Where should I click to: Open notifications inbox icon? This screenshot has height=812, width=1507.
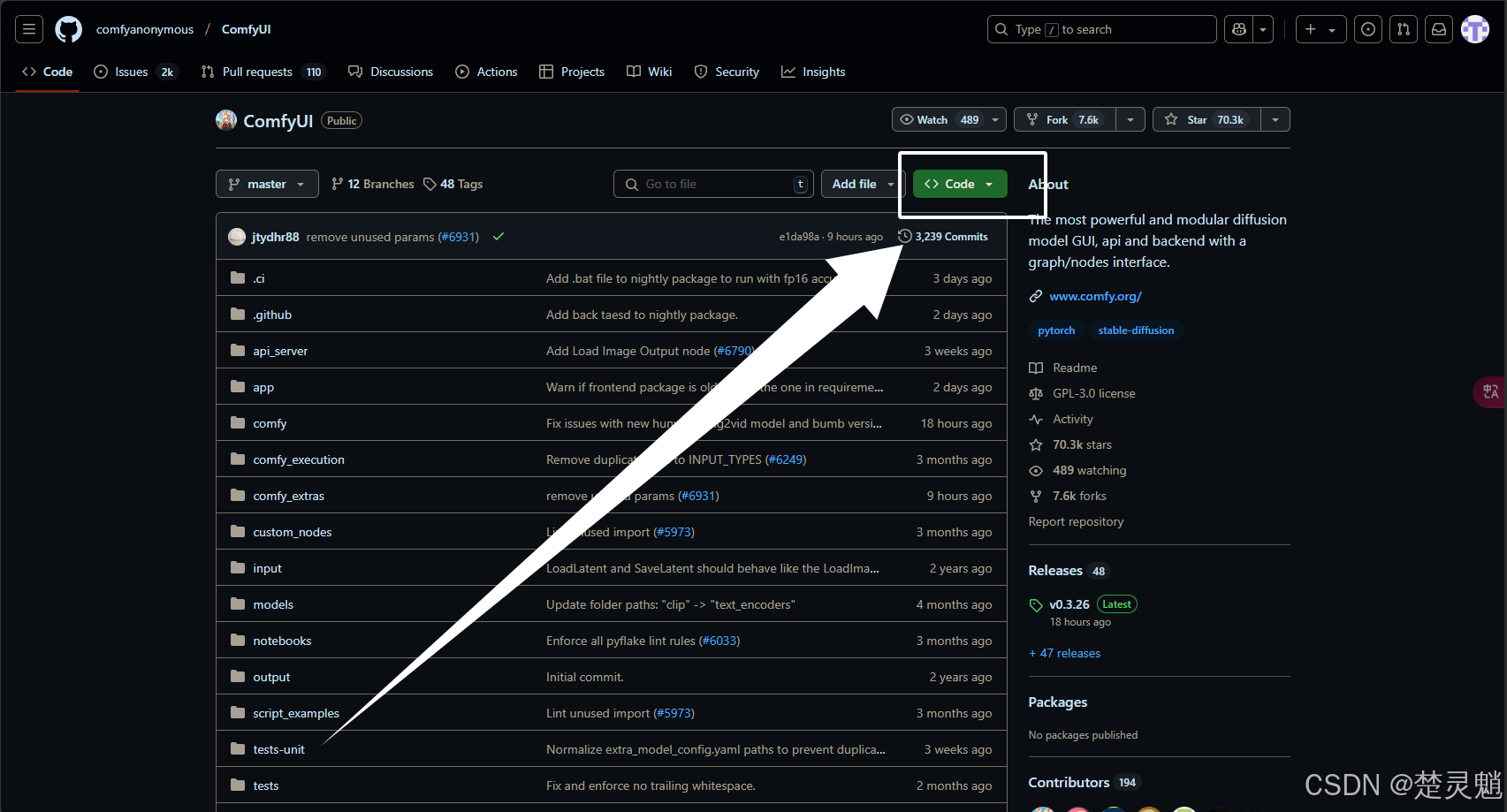[x=1439, y=29]
